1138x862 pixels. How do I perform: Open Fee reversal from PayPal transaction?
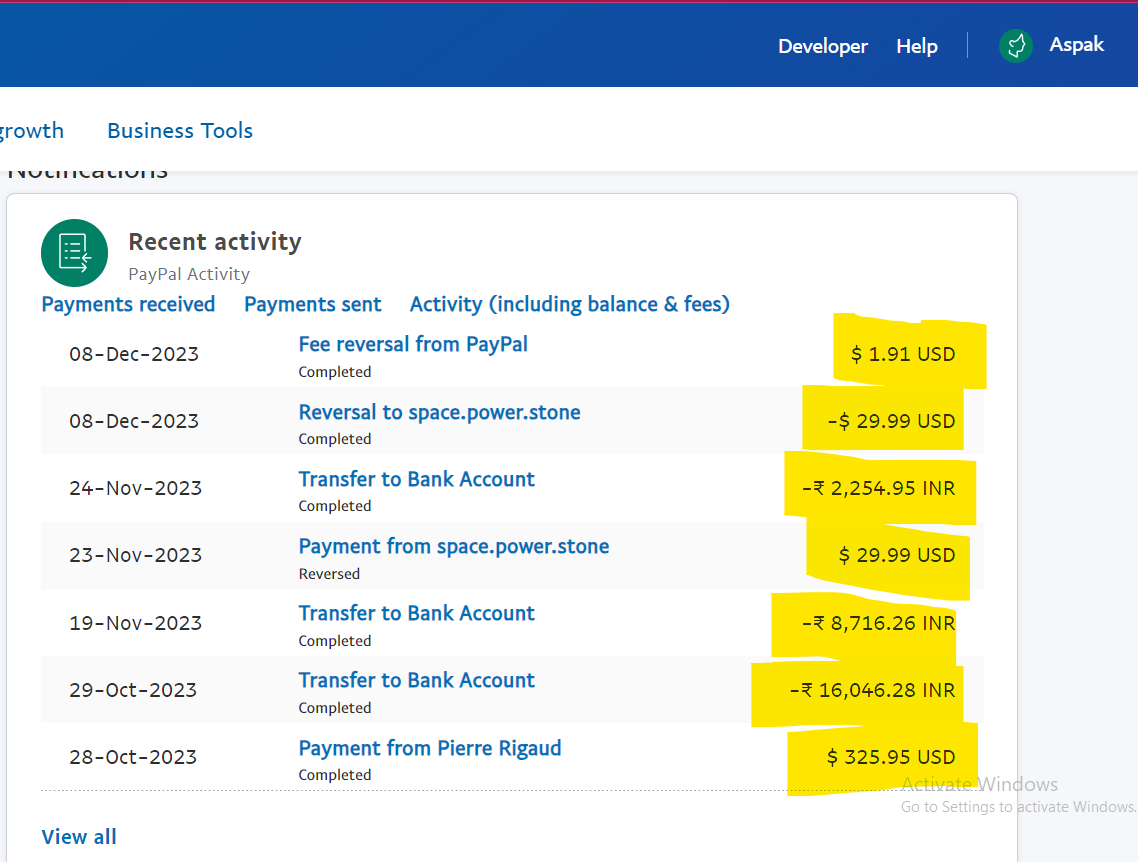coord(413,344)
